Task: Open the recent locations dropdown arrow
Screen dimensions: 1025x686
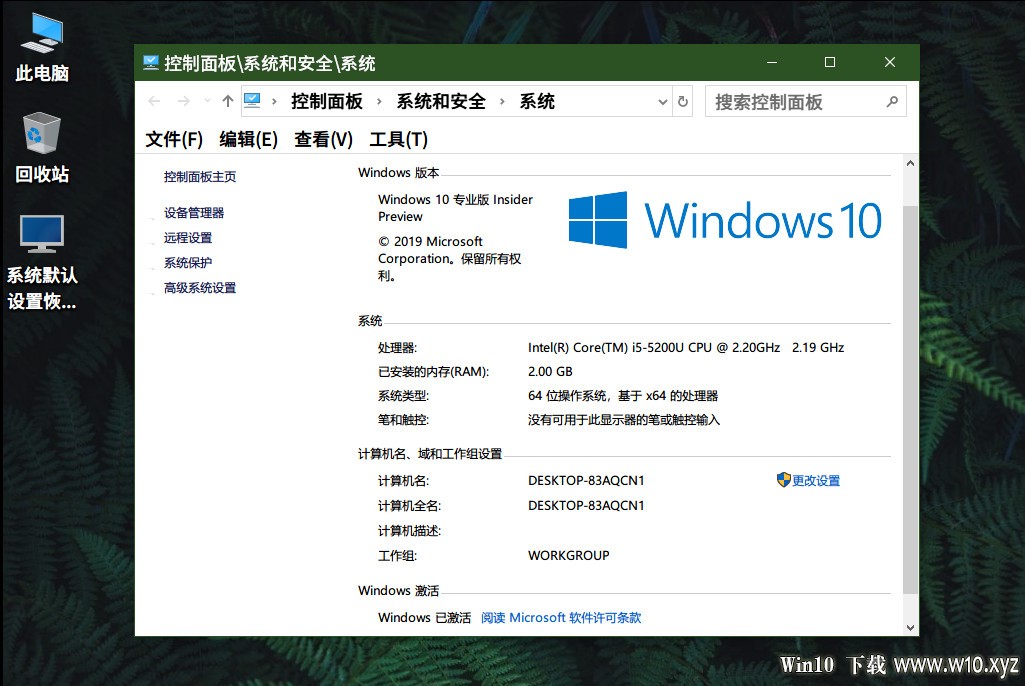Action: 207,101
